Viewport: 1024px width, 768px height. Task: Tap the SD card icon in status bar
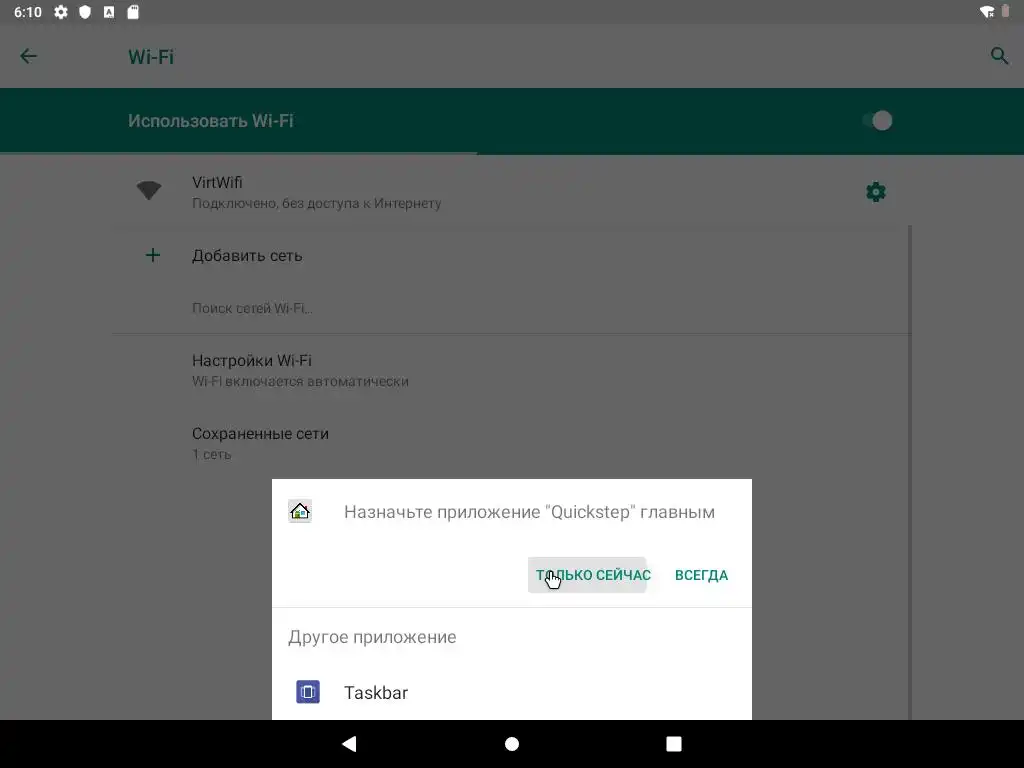133,12
